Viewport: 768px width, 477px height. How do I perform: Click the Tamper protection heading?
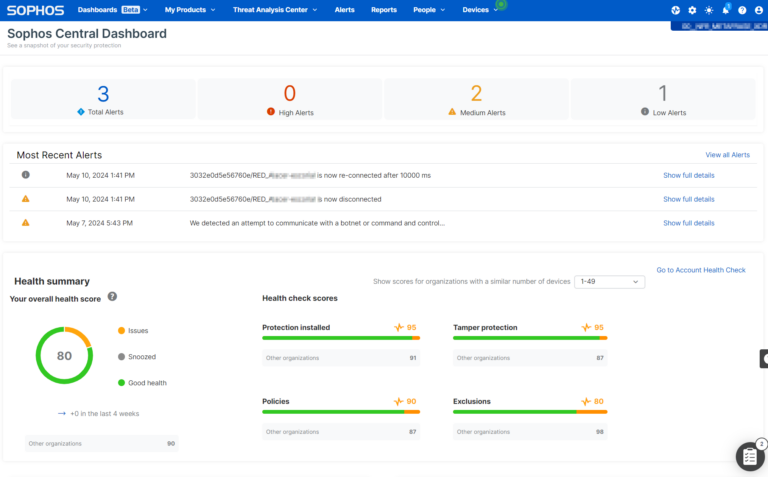tap(485, 327)
